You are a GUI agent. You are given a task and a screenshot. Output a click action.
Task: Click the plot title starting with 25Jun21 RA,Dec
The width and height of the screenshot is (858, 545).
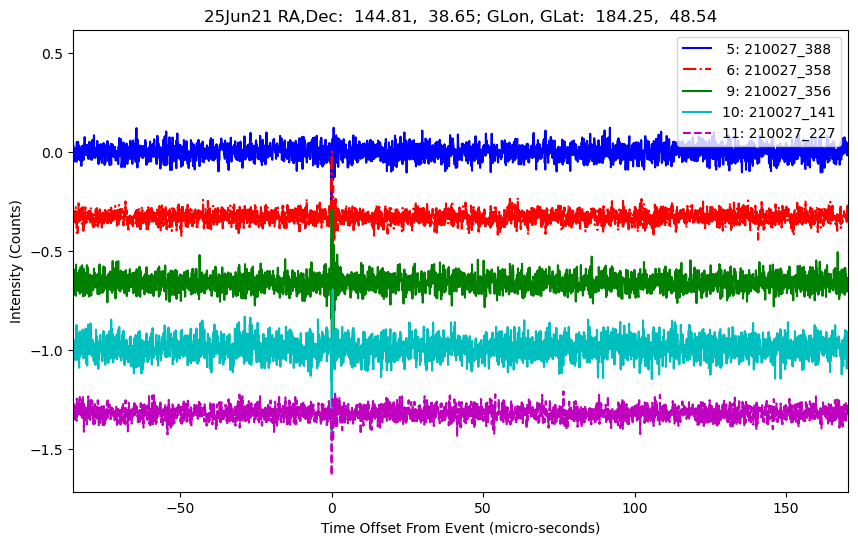pyautogui.click(x=460, y=16)
